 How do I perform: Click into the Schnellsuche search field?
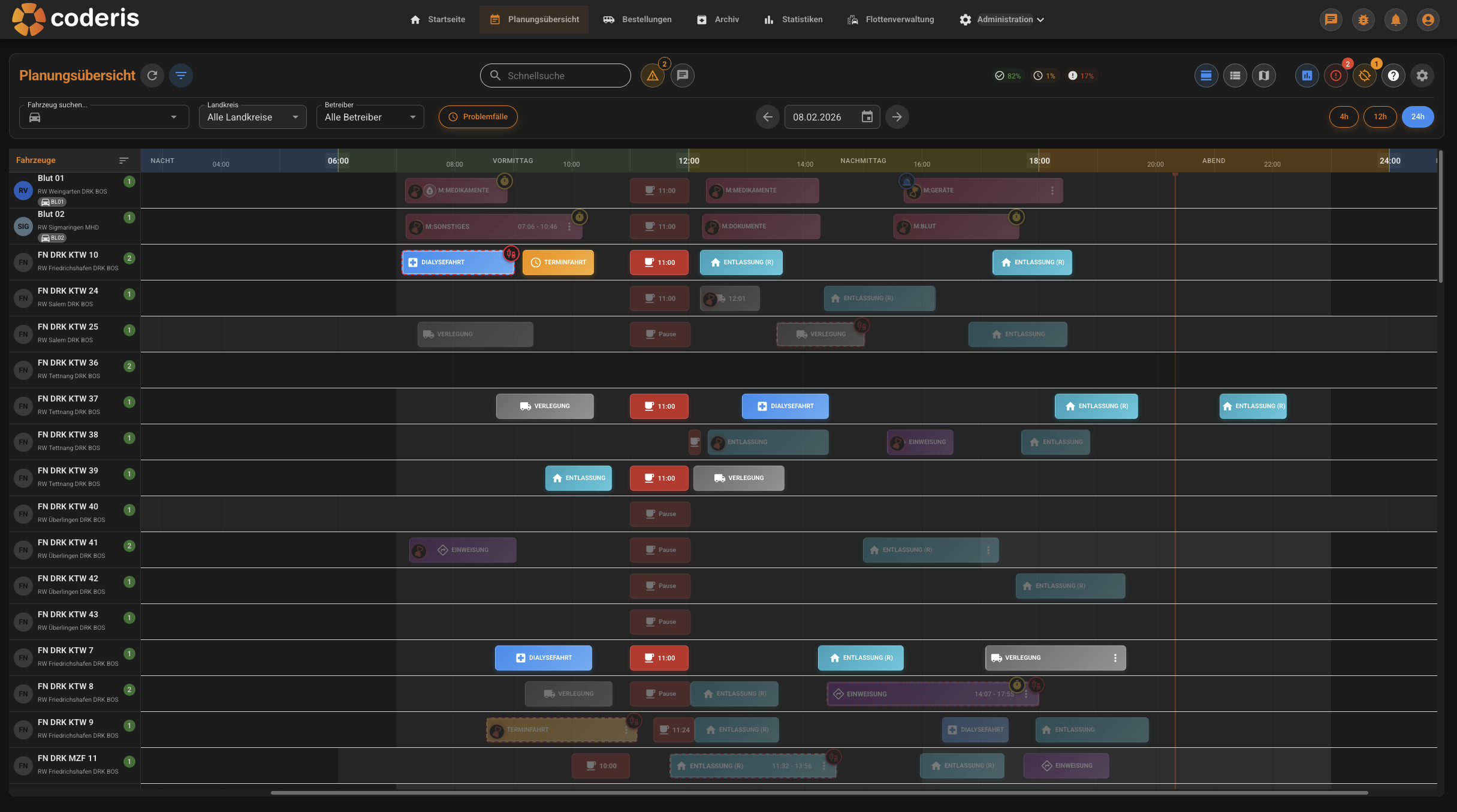(555, 76)
